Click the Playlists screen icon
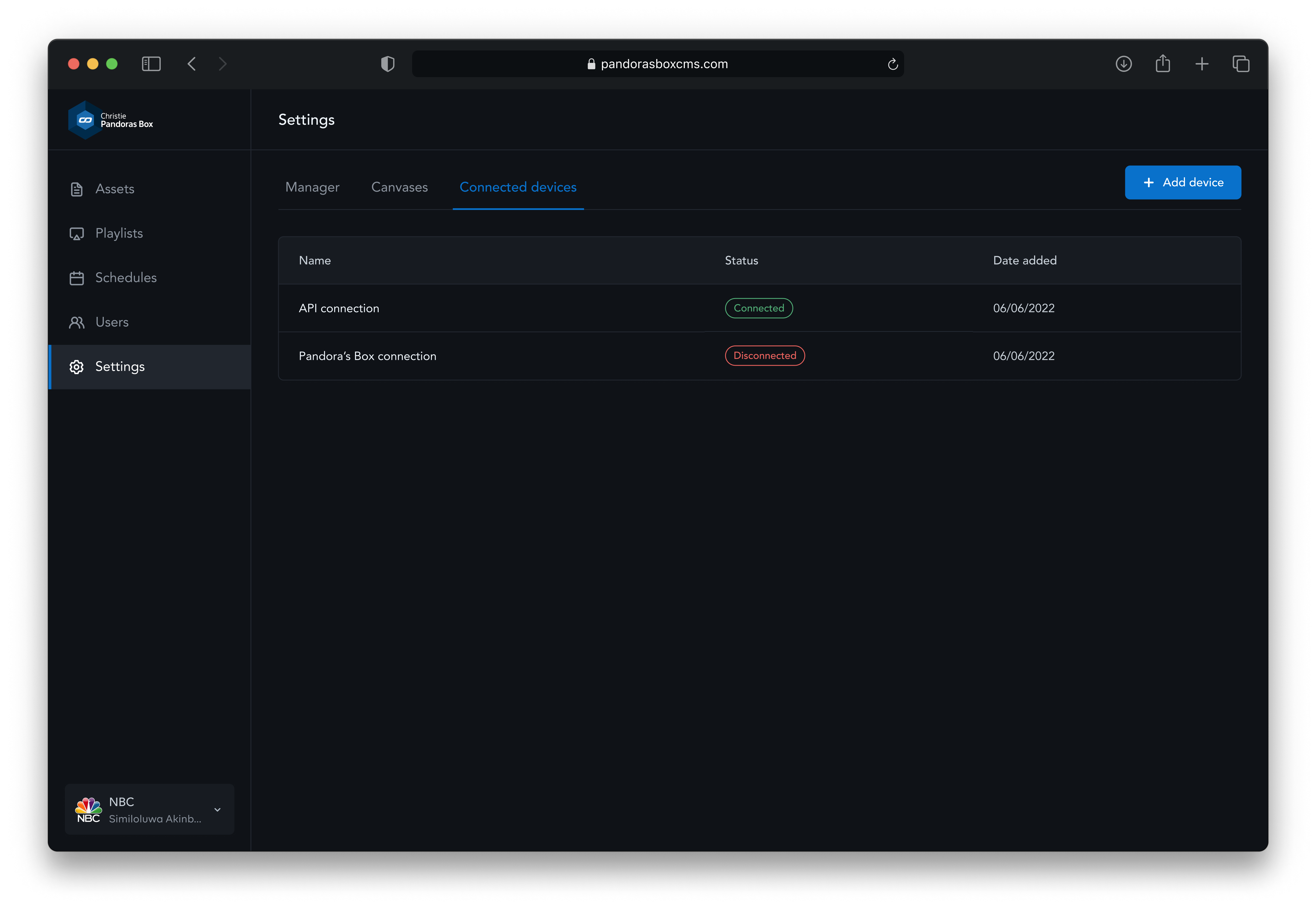The height and width of the screenshot is (908, 1316). point(77,234)
